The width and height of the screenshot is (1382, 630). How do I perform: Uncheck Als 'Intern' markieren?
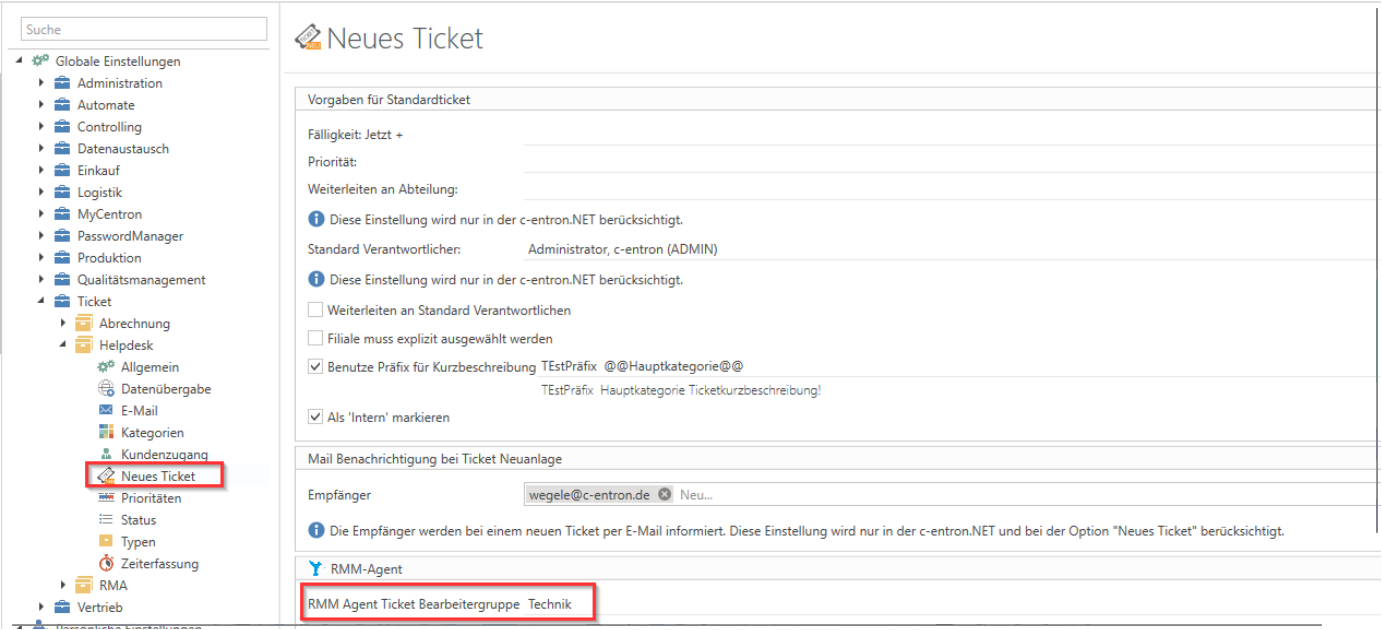[316, 417]
